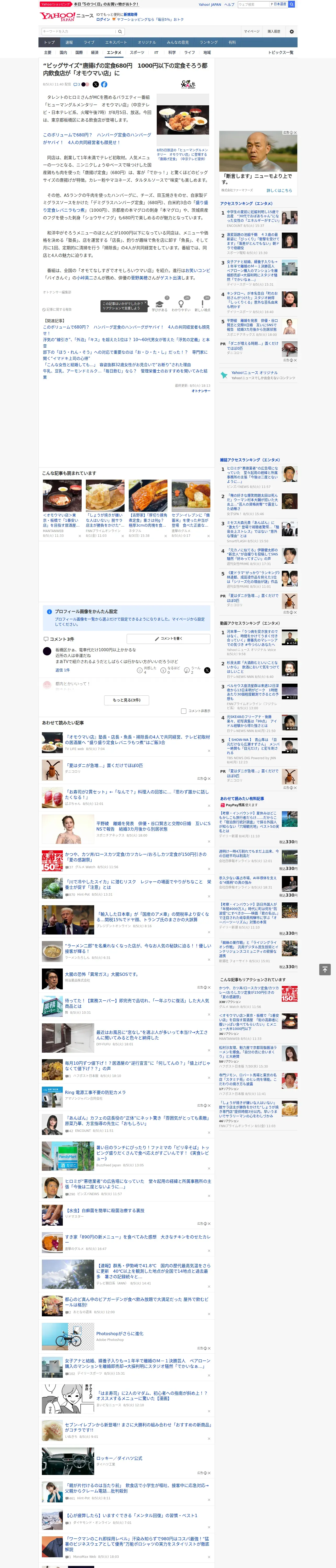This screenshot has height=1568, width=336.
Task: Click the 共感した reaction face icon
Action: 140,670
